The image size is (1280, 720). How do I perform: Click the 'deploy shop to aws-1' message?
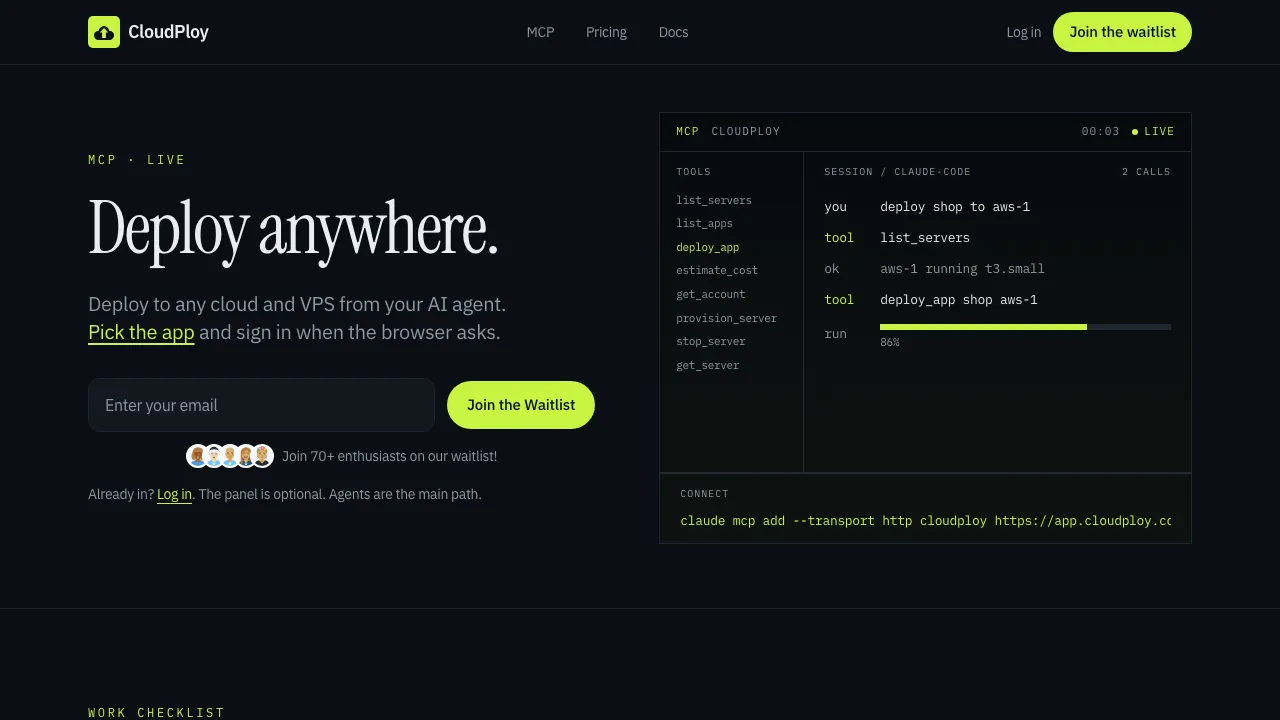[955, 207]
